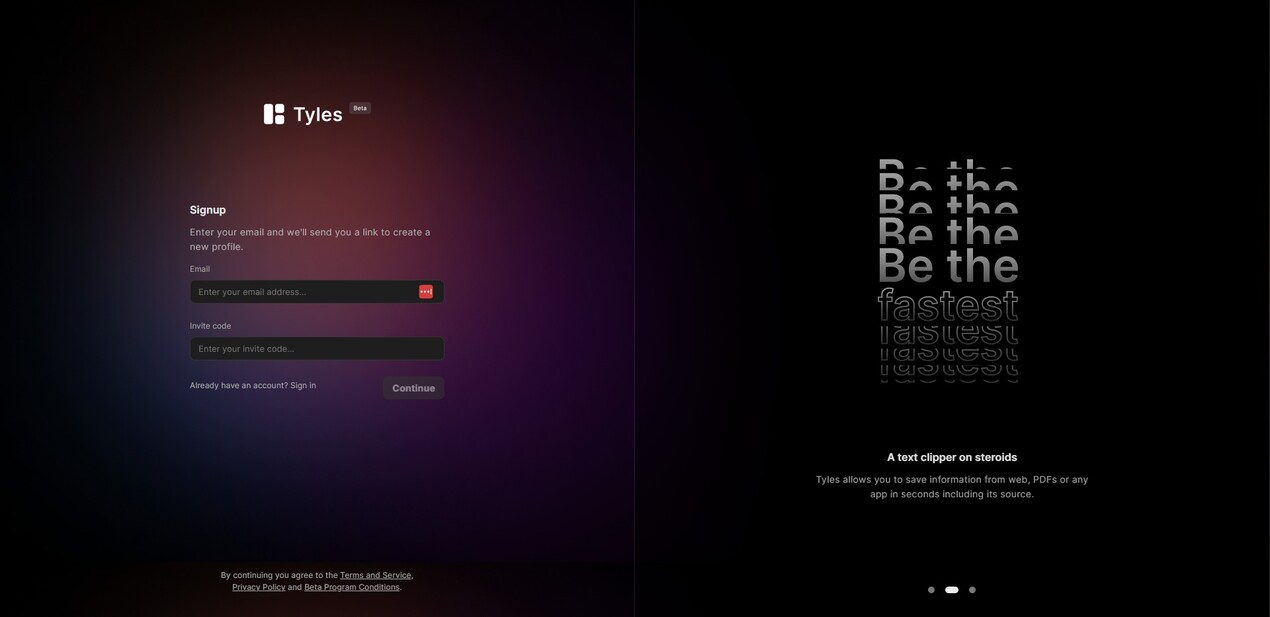The image size is (1270, 617).
Task: Open the red password manager icon in Email field
Action: coord(426,292)
